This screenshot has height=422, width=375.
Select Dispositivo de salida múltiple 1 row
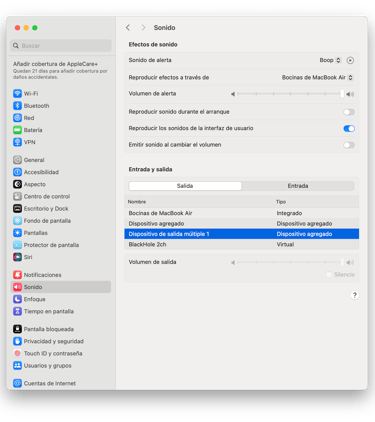242,234
